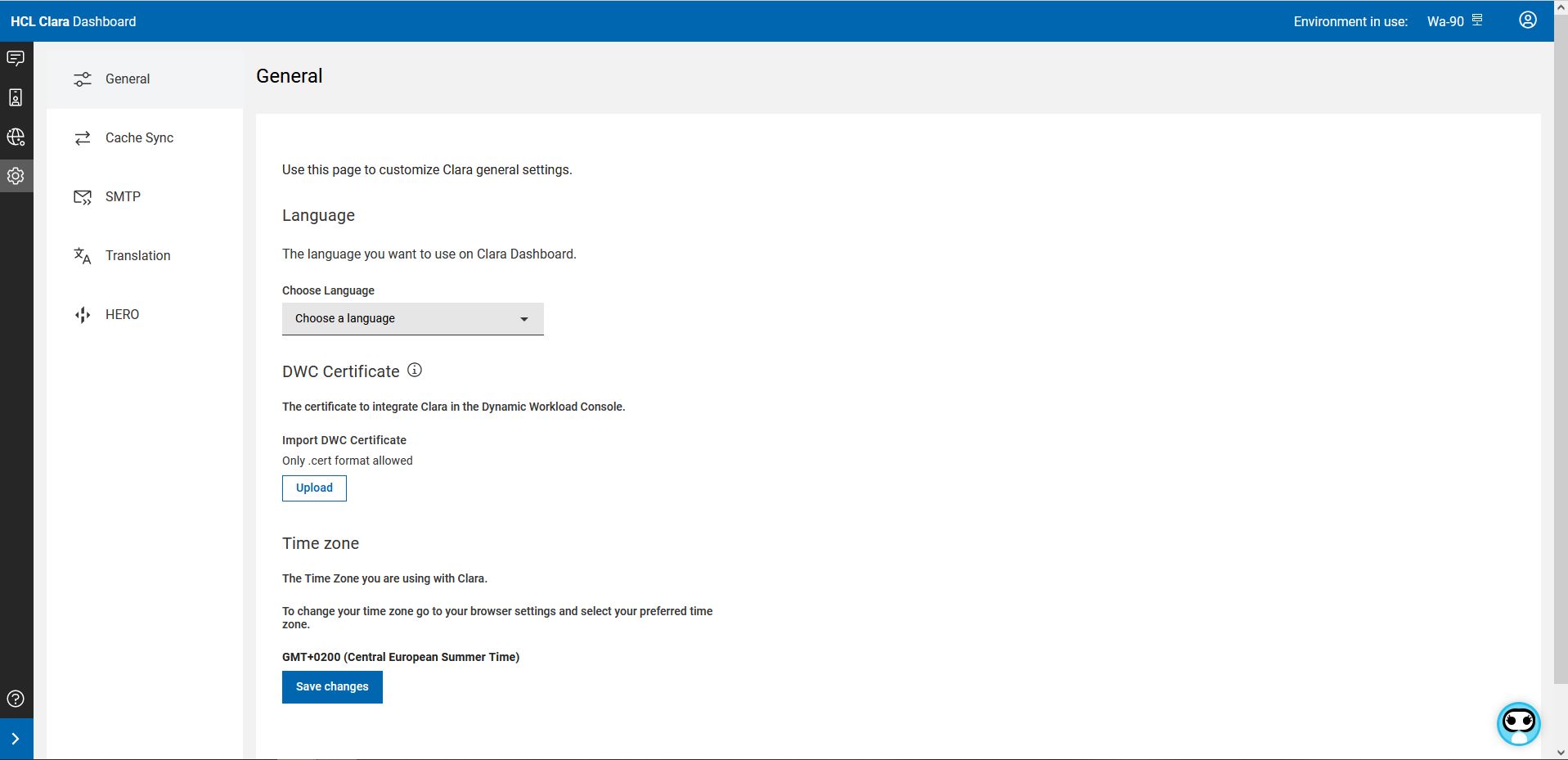The height and width of the screenshot is (760, 1568).
Task: Open the help question mark icon
Action: 16,699
